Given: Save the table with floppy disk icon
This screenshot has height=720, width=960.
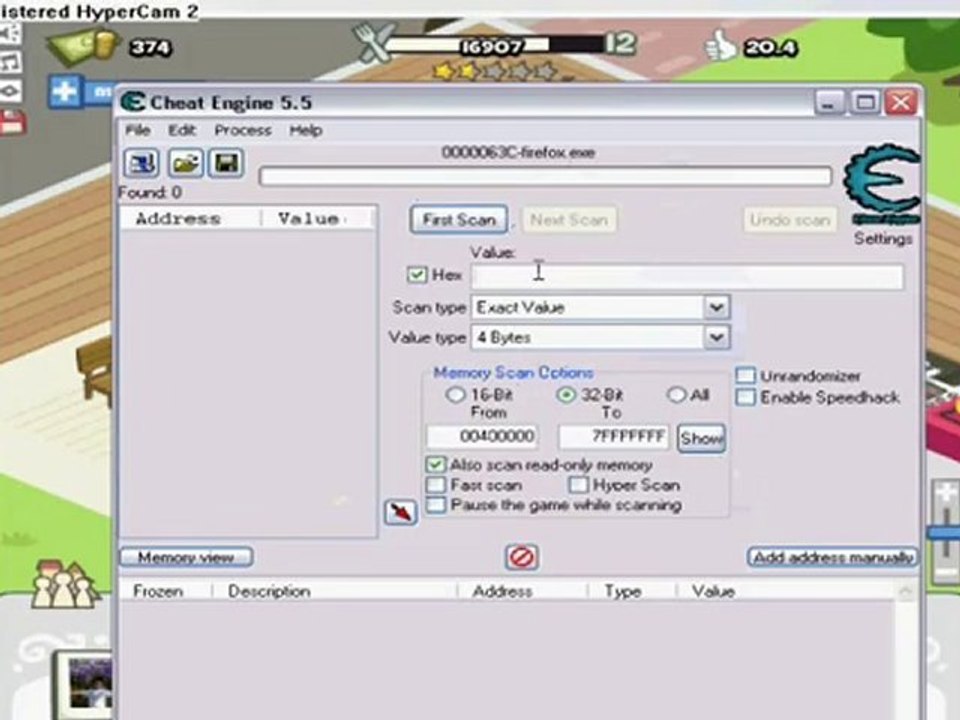Looking at the screenshot, I should [227, 163].
